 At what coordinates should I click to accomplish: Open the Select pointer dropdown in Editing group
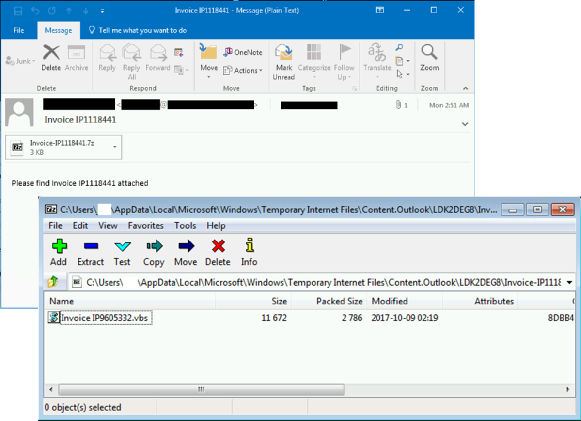pos(403,74)
